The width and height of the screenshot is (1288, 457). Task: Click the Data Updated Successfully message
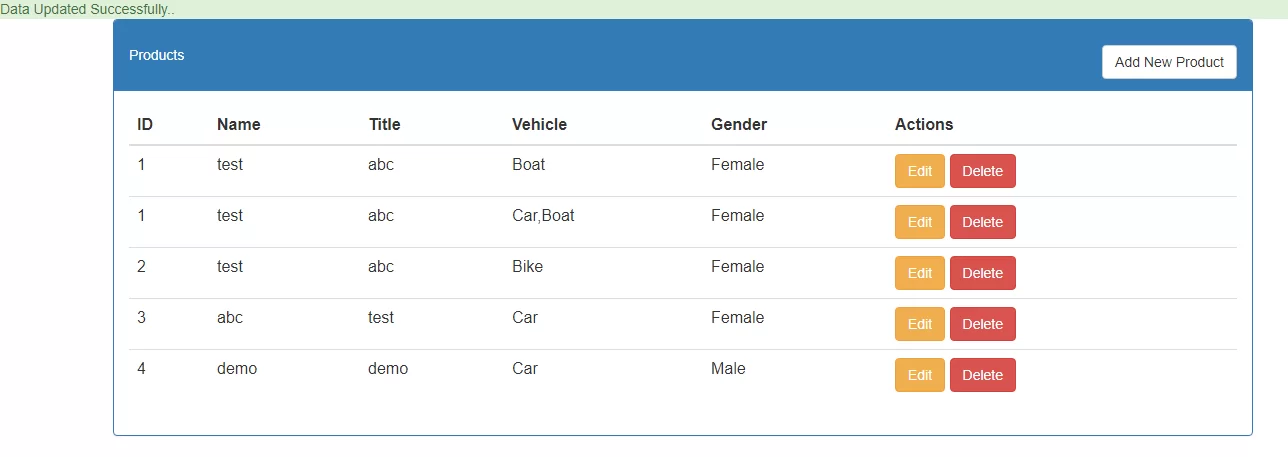(88, 9)
